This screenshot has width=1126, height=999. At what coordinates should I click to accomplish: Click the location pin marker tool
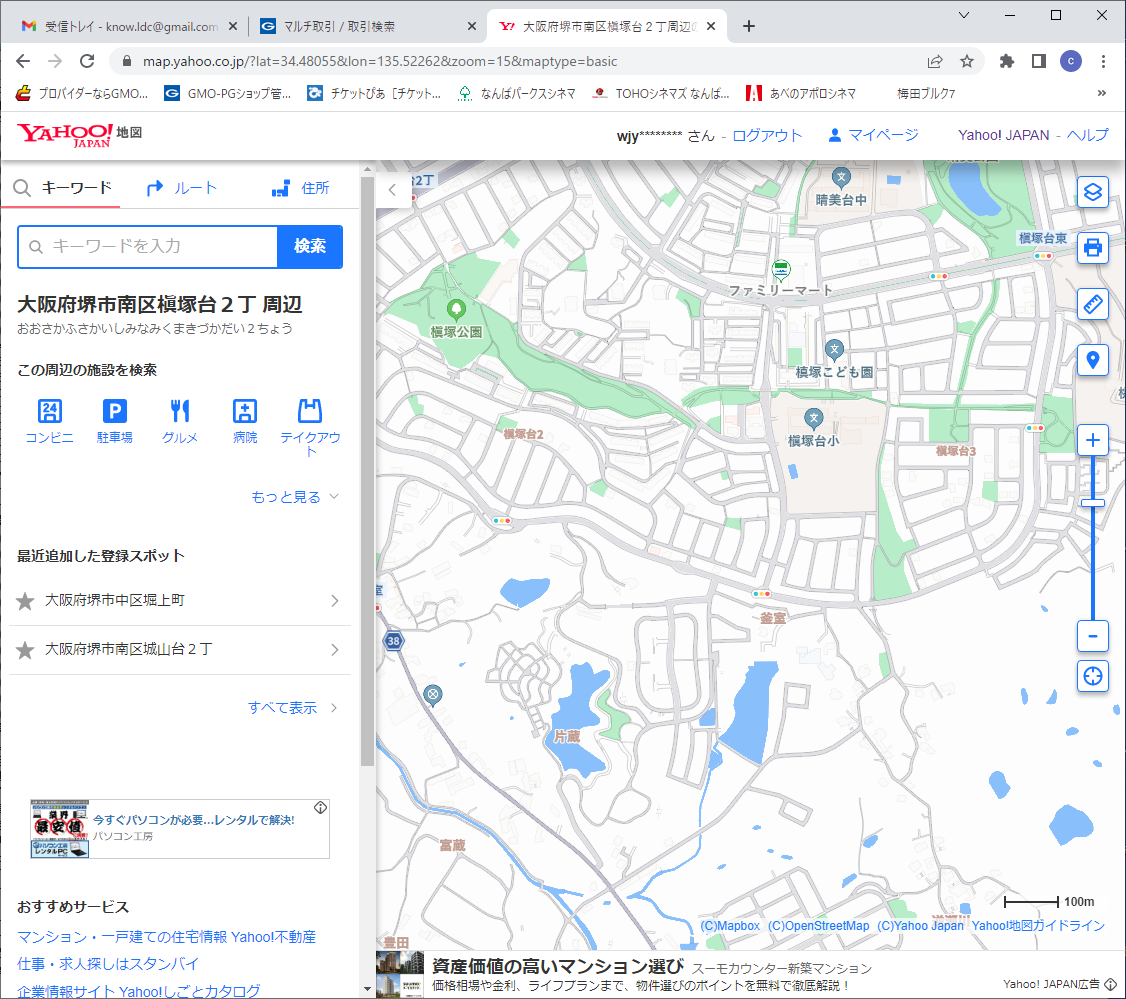click(1093, 360)
